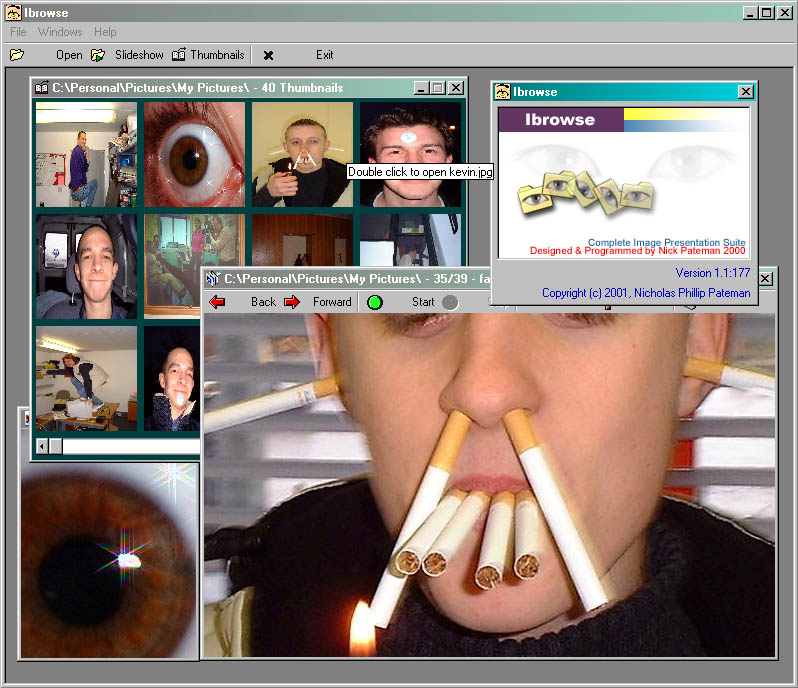Click the Exit button label
Screen dimensions: 798x688
click(x=324, y=55)
